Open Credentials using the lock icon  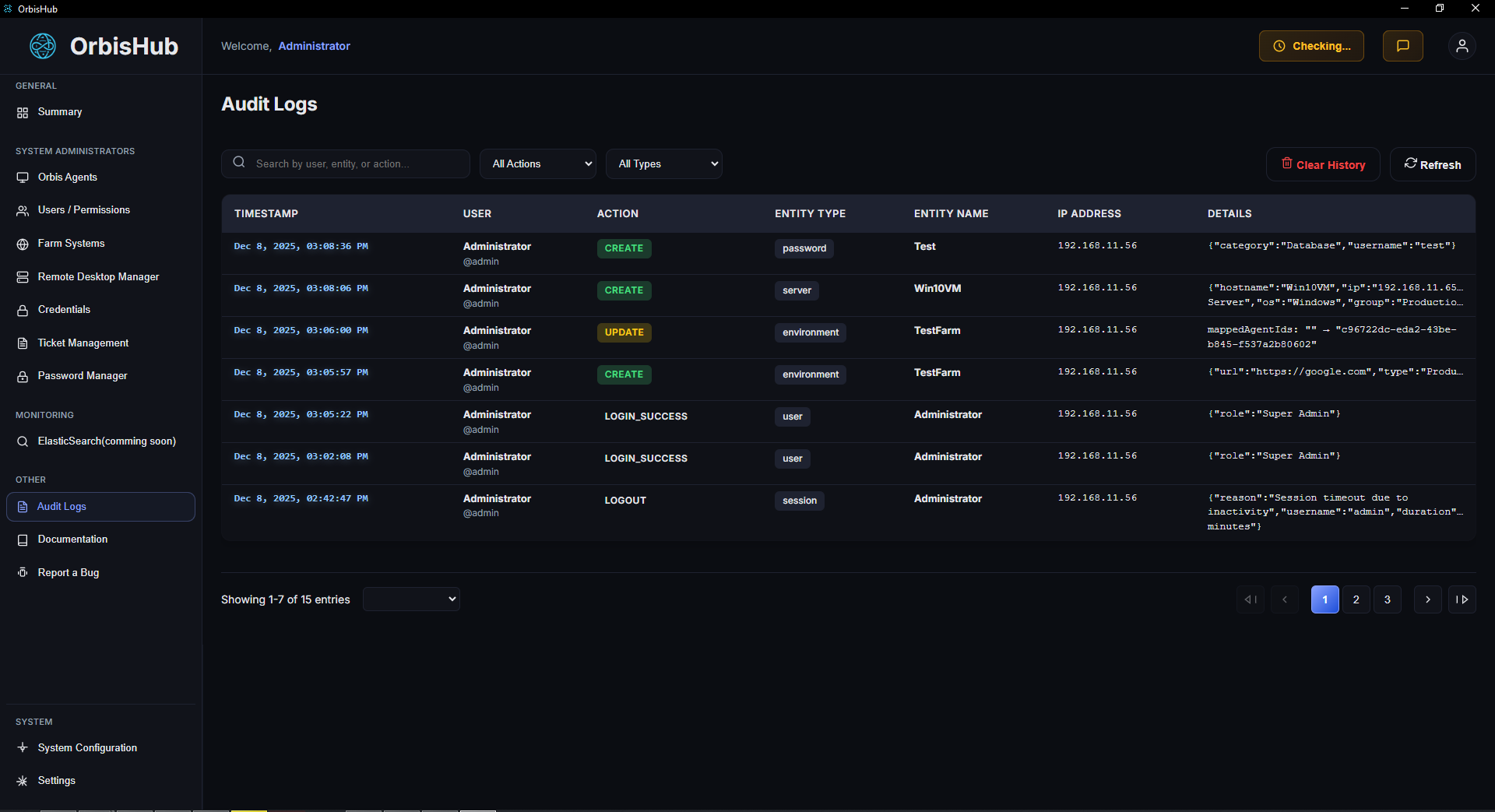(x=23, y=309)
